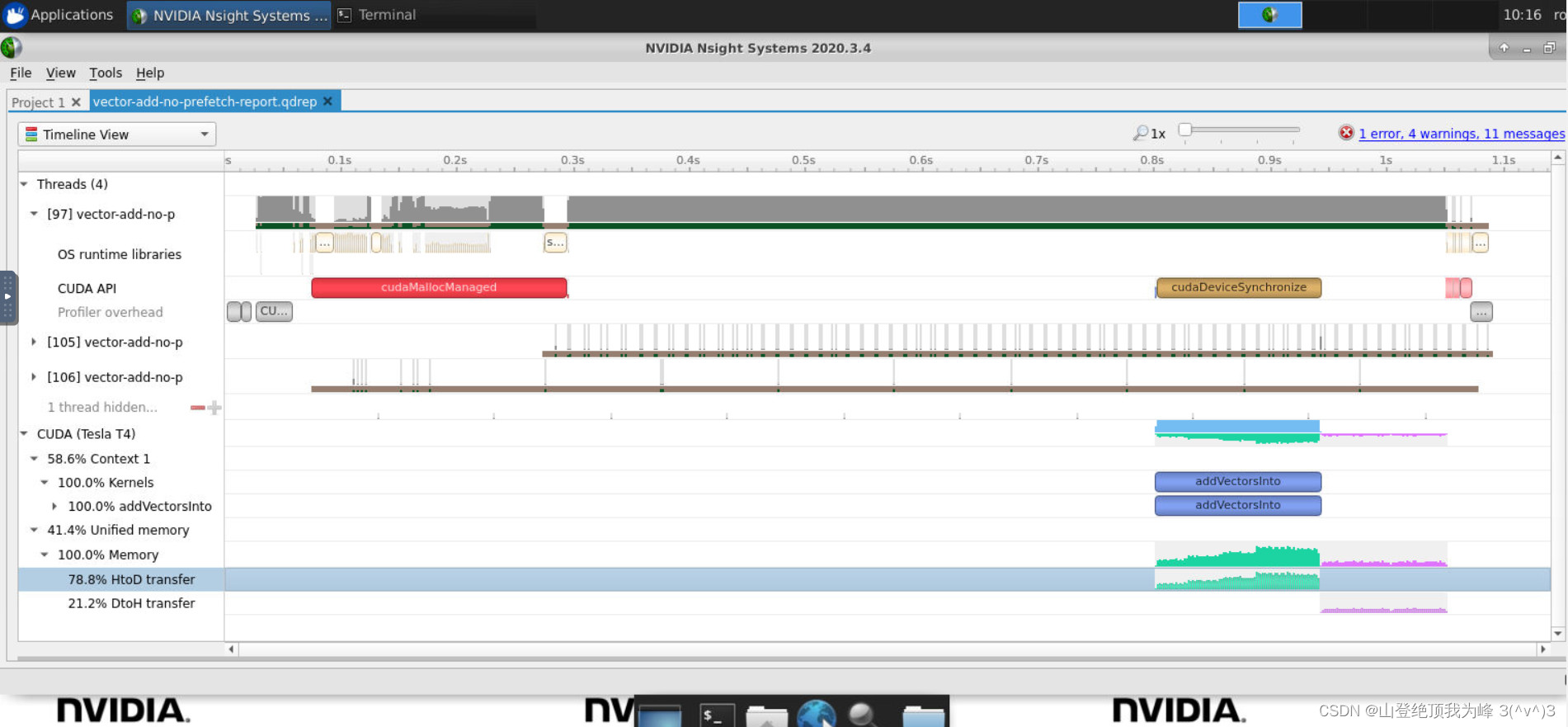Click the side panel expand handle
1568x727 pixels.
[7, 297]
